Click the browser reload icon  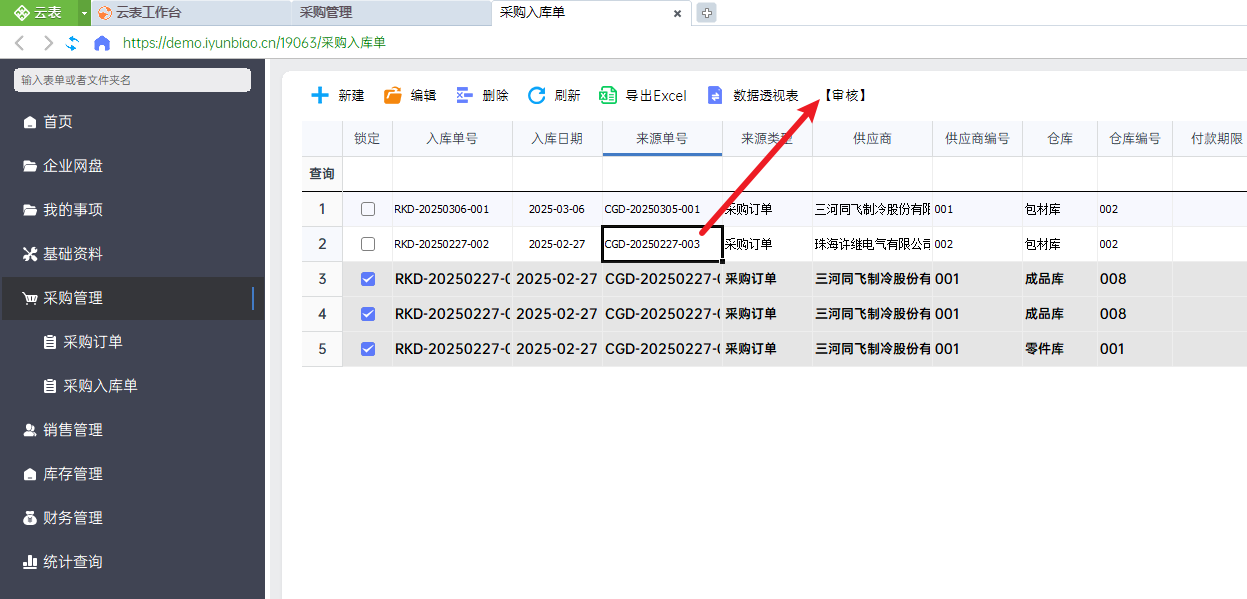[x=72, y=43]
